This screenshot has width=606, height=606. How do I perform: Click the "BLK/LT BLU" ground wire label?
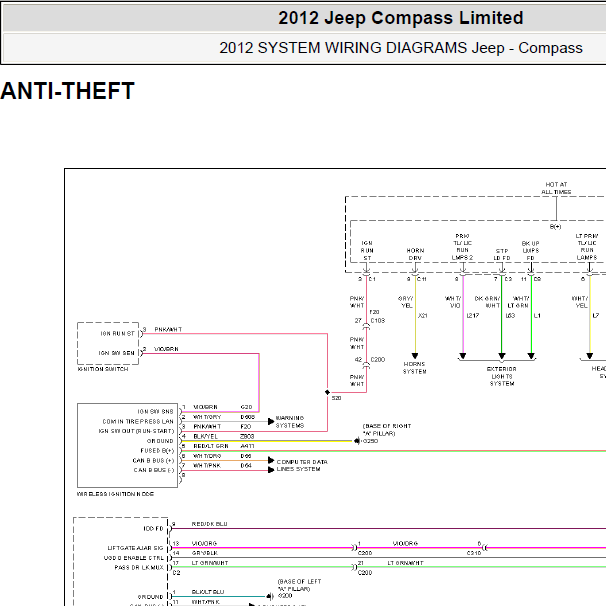coord(208,592)
